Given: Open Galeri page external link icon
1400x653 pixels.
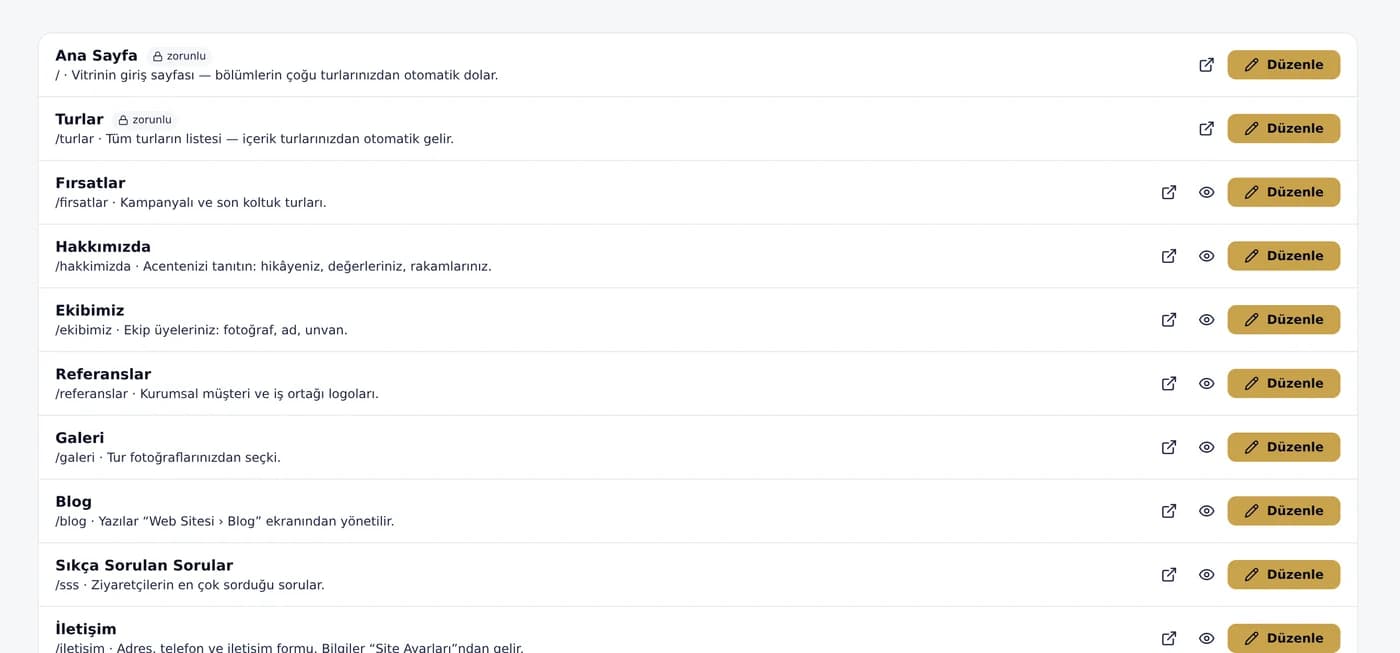Looking at the screenshot, I should pos(1168,447).
